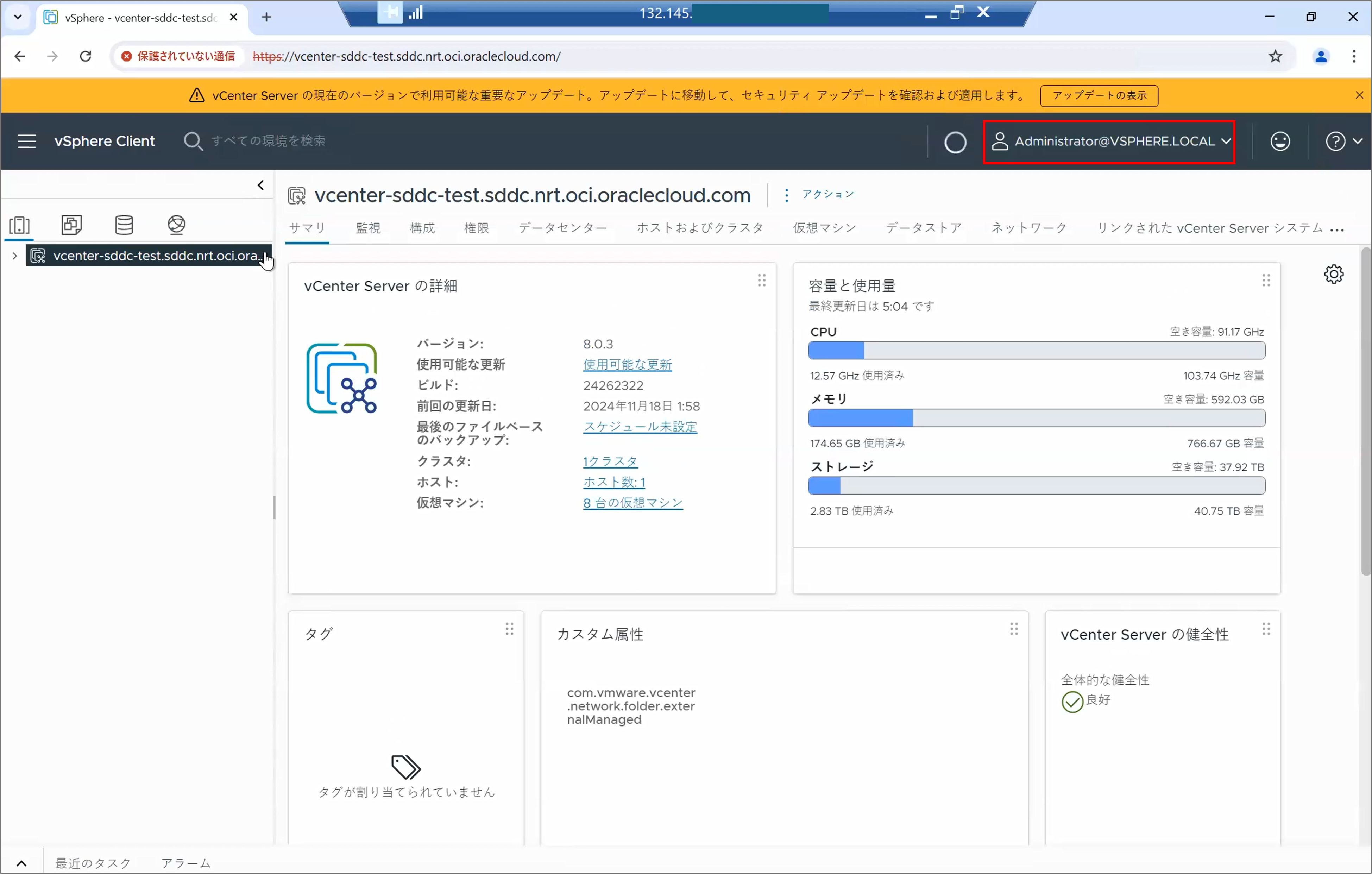
Task: Open the データストア tab
Action: 924,228
